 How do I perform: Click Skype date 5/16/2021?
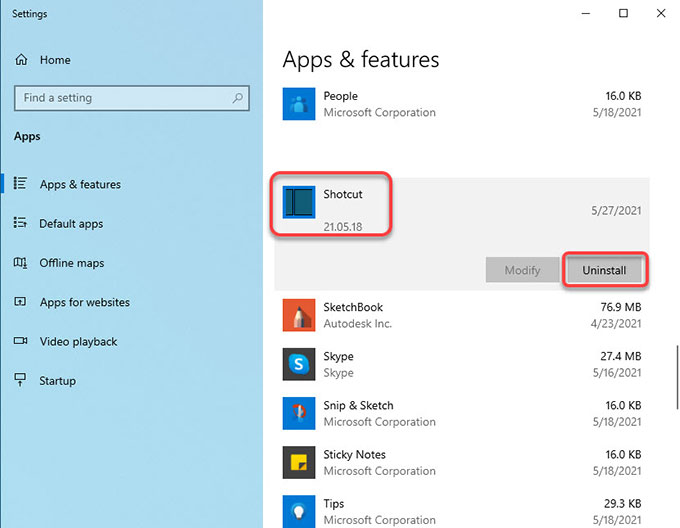[617, 372]
